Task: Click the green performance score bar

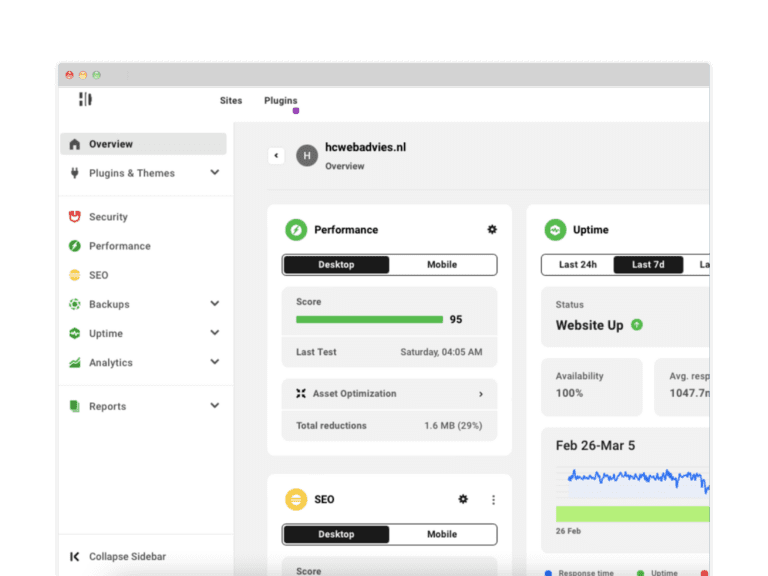Action: pyautogui.click(x=369, y=319)
